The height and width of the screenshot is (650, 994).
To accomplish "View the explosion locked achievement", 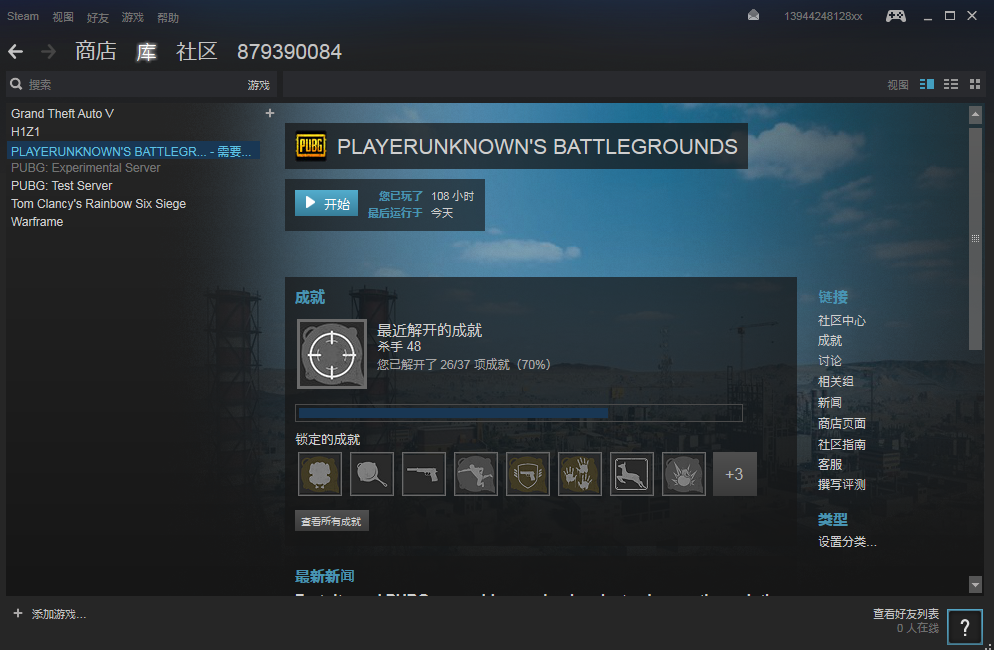I will point(683,474).
